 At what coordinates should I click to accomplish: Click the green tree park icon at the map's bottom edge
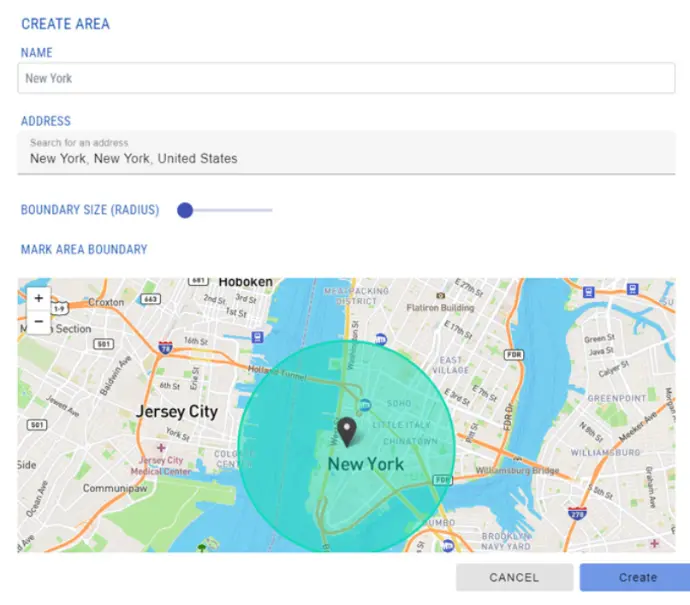click(x=202, y=547)
